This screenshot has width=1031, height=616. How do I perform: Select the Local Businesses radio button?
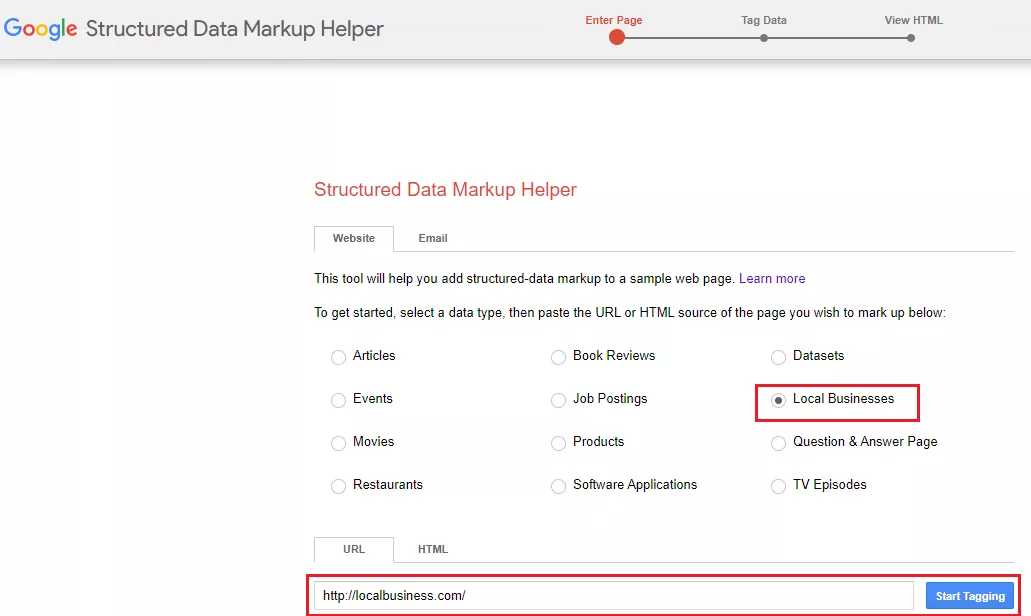pos(778,400)
